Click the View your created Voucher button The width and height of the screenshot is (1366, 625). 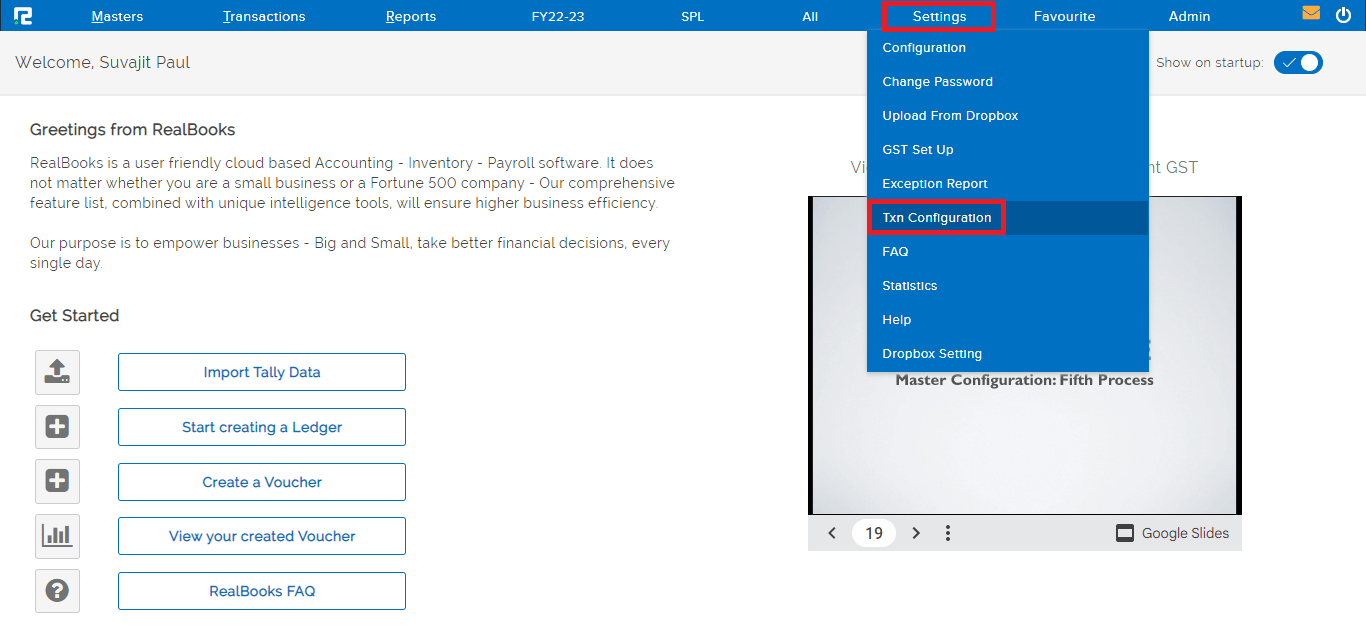click(262, 536)
